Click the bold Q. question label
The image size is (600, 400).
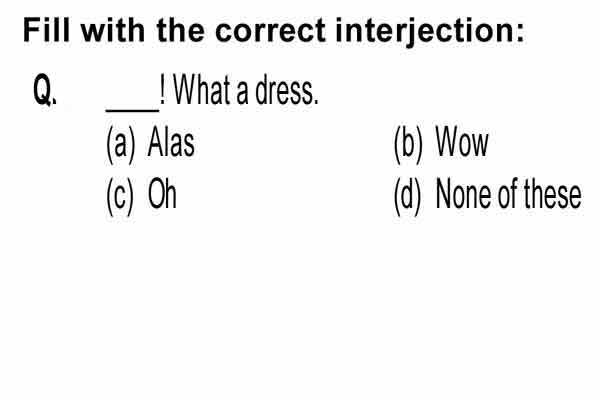pos(45,90)
